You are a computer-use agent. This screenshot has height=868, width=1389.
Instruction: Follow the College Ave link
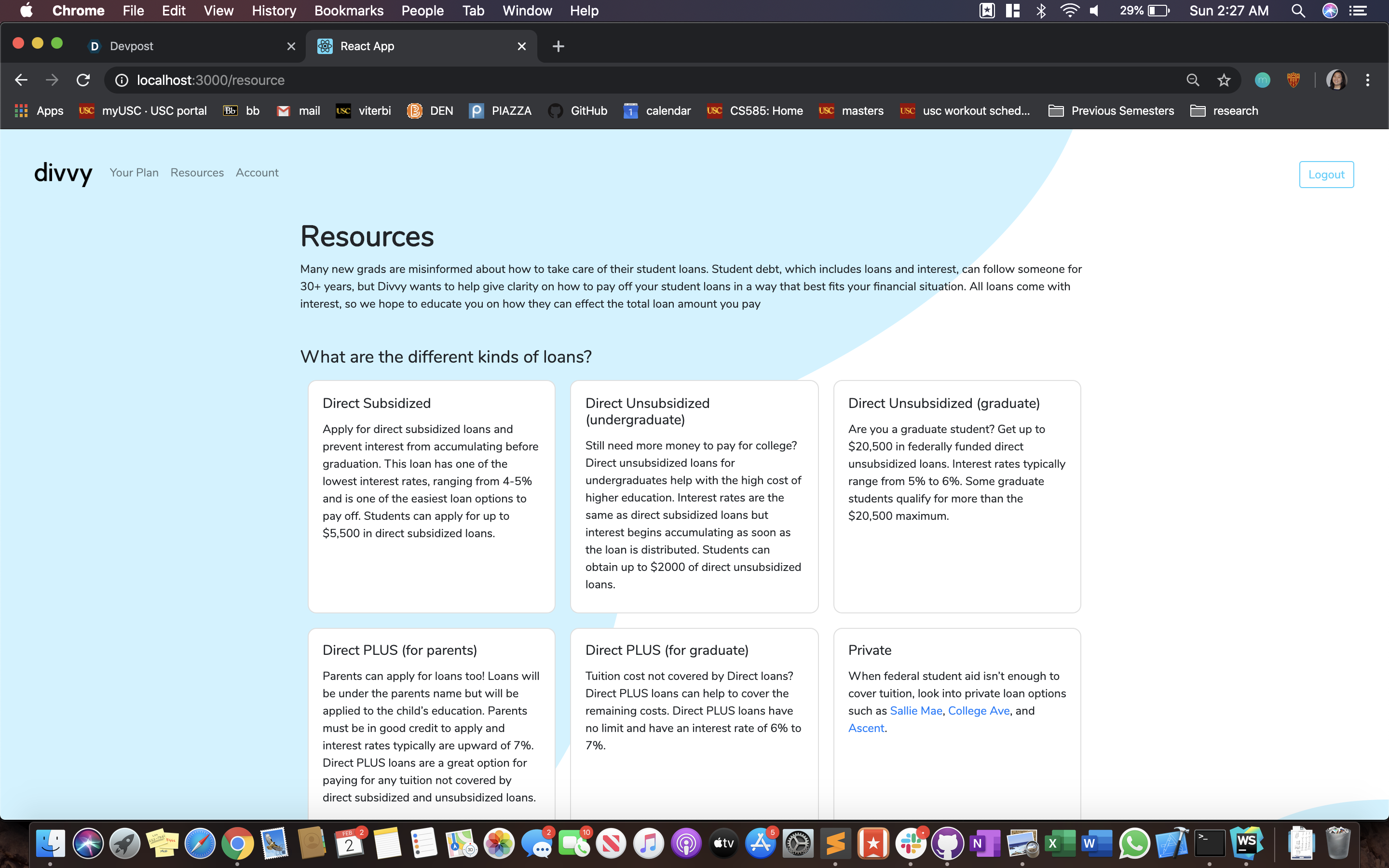pos(978,711)
